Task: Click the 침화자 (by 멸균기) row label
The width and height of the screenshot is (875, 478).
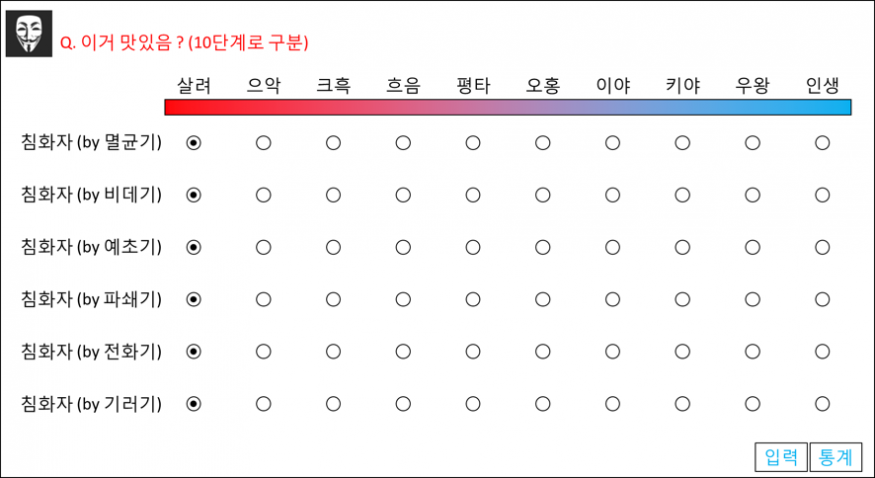Action: click(91, 143)
